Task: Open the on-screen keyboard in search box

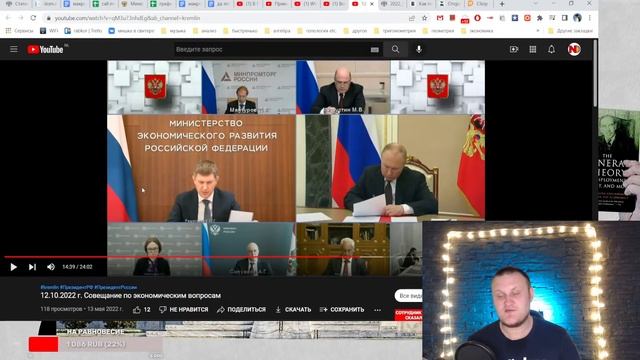Action: pos(374,49)
